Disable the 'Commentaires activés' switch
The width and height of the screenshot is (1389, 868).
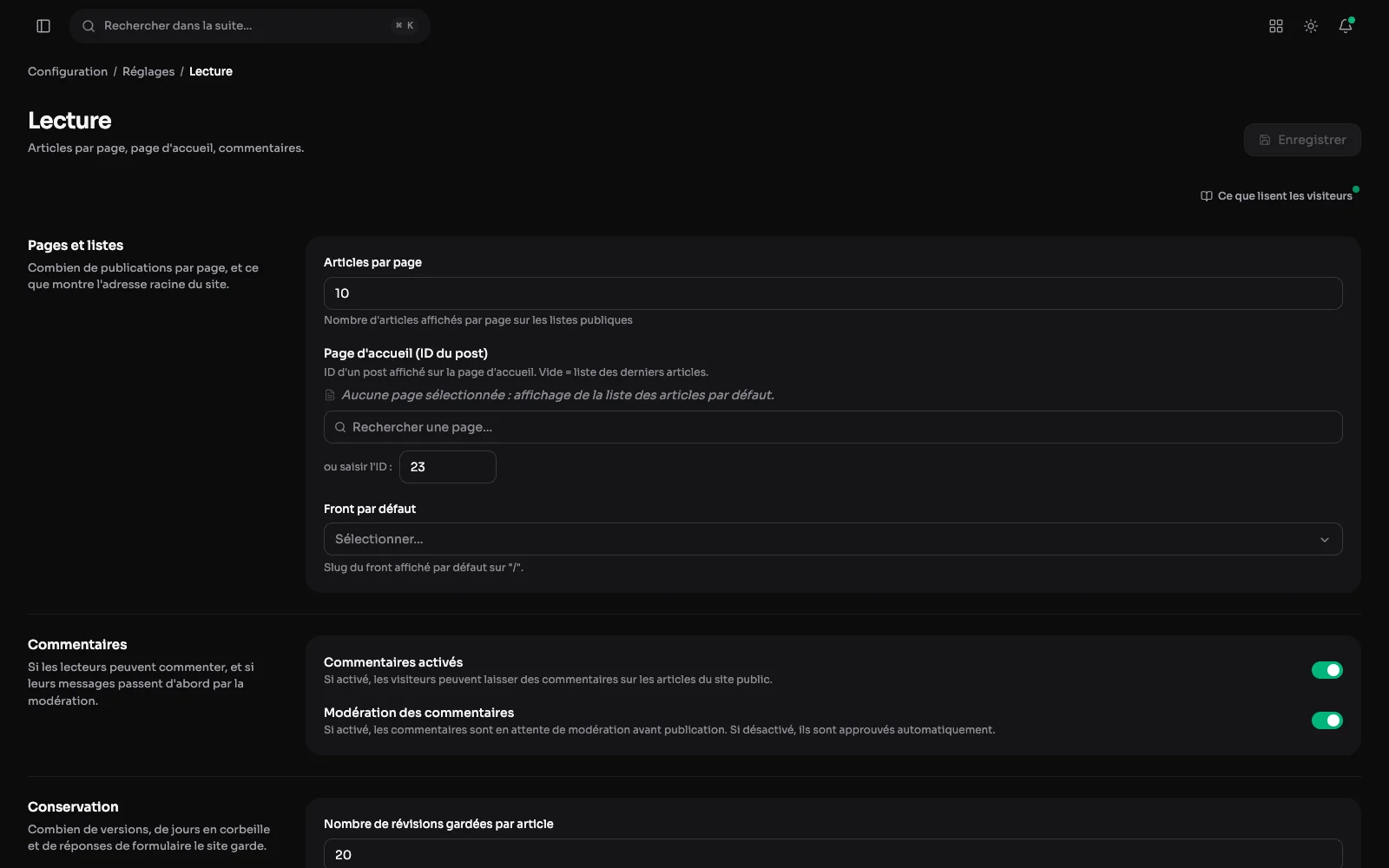point(1326,670)
